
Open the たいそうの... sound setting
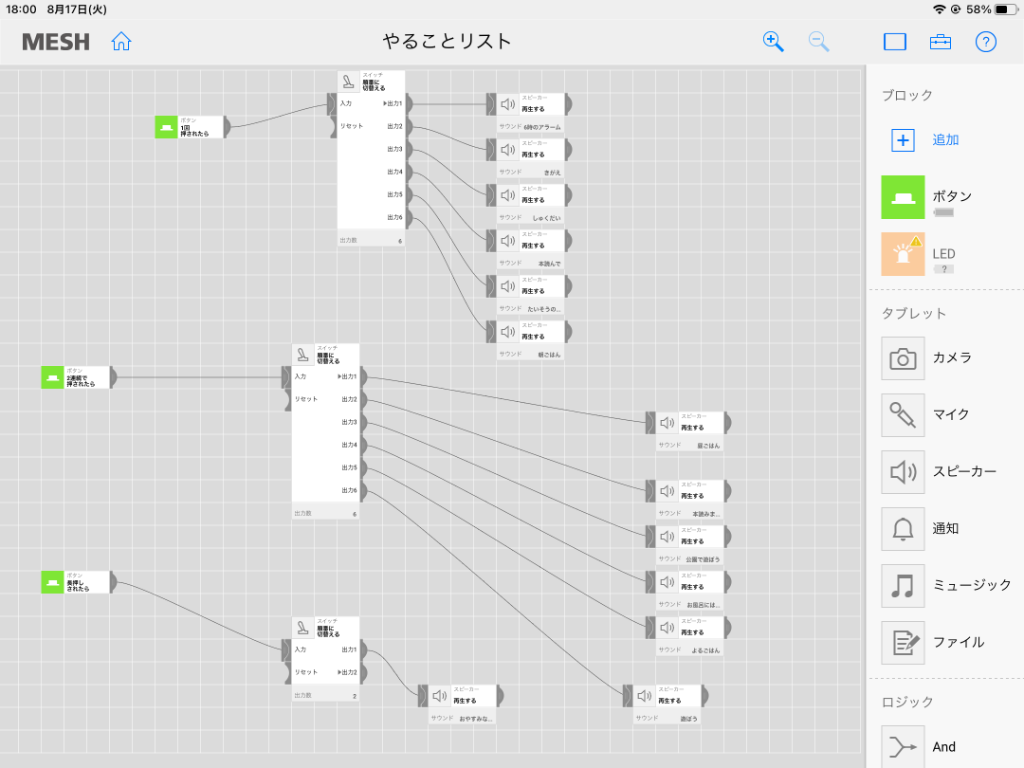[x=530, y=309]
